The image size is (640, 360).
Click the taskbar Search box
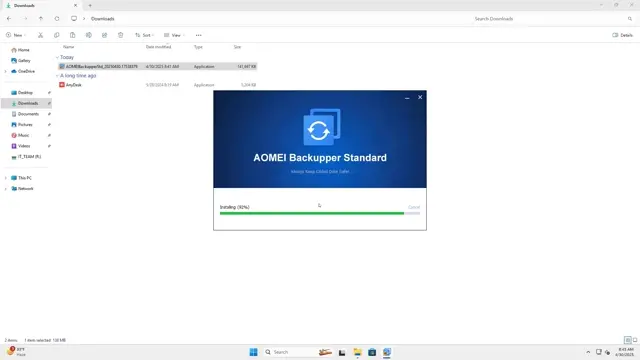click(297, 352)
